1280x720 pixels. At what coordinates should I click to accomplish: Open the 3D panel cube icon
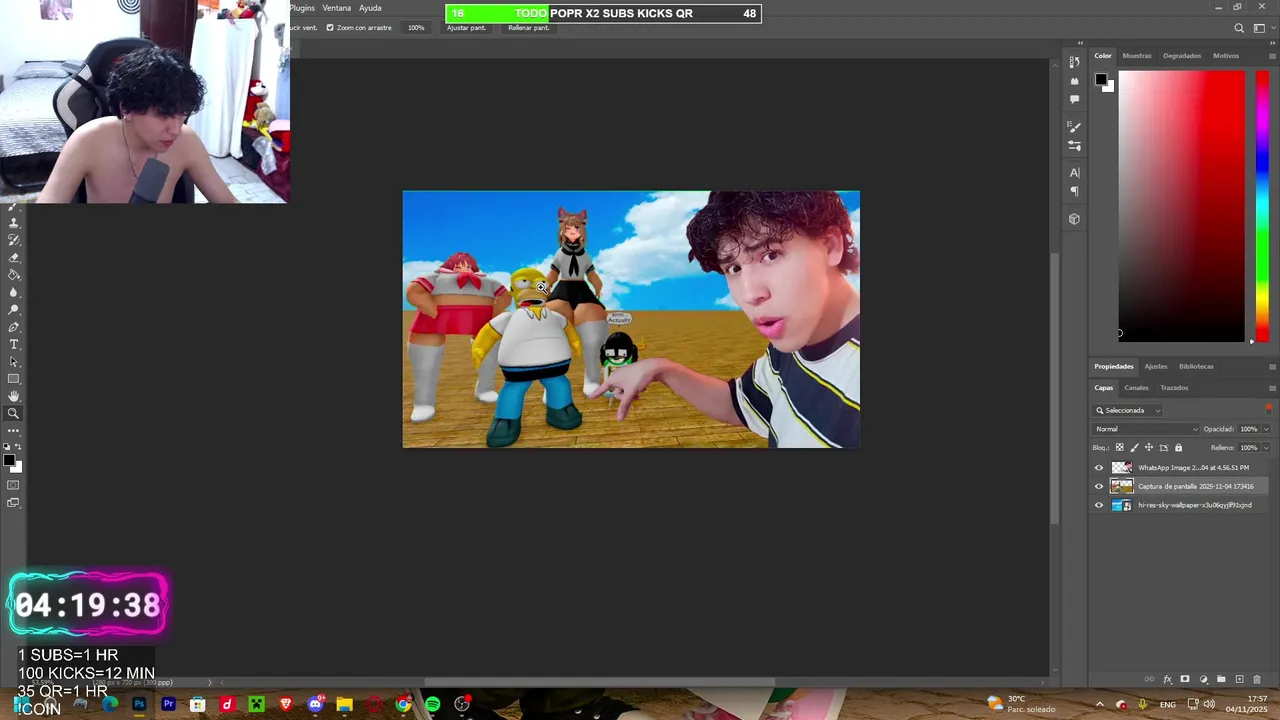tap(1074, 219)
